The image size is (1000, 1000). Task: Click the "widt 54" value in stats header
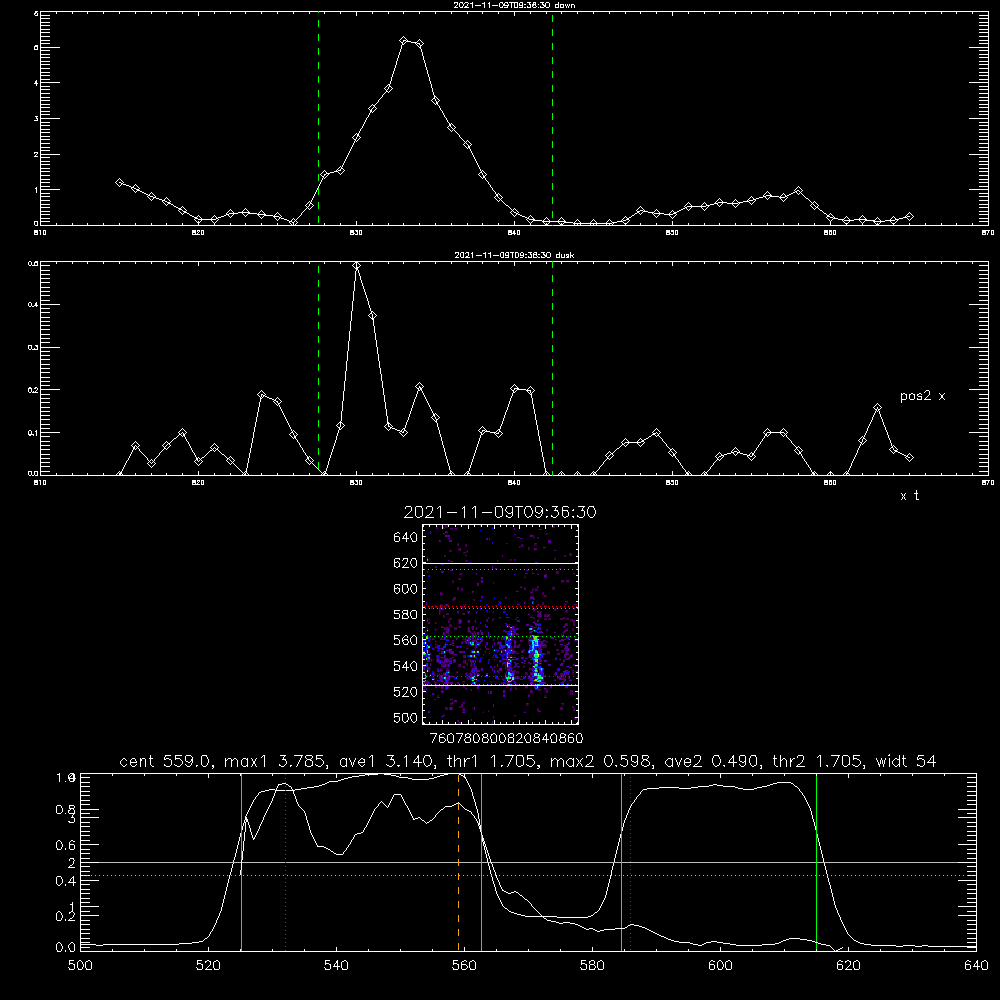click(x=906, y=761)
